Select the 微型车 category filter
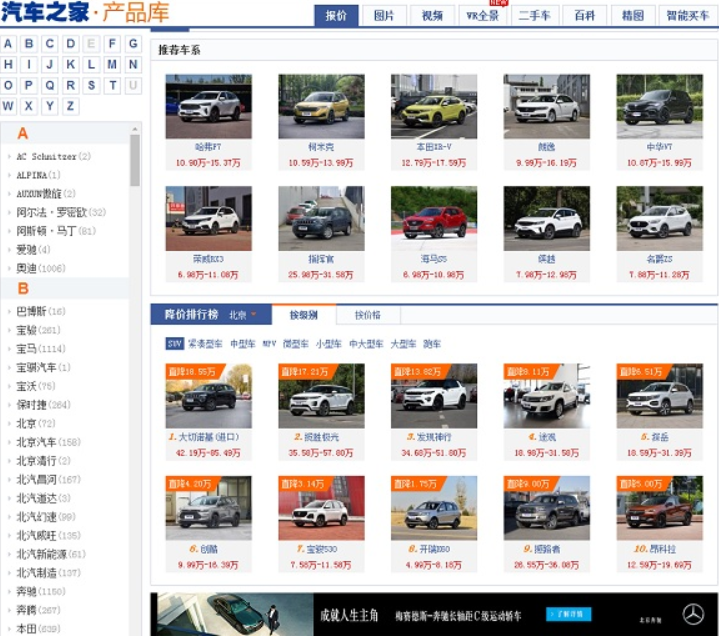The image size is (719, 636). click(296, 343)
